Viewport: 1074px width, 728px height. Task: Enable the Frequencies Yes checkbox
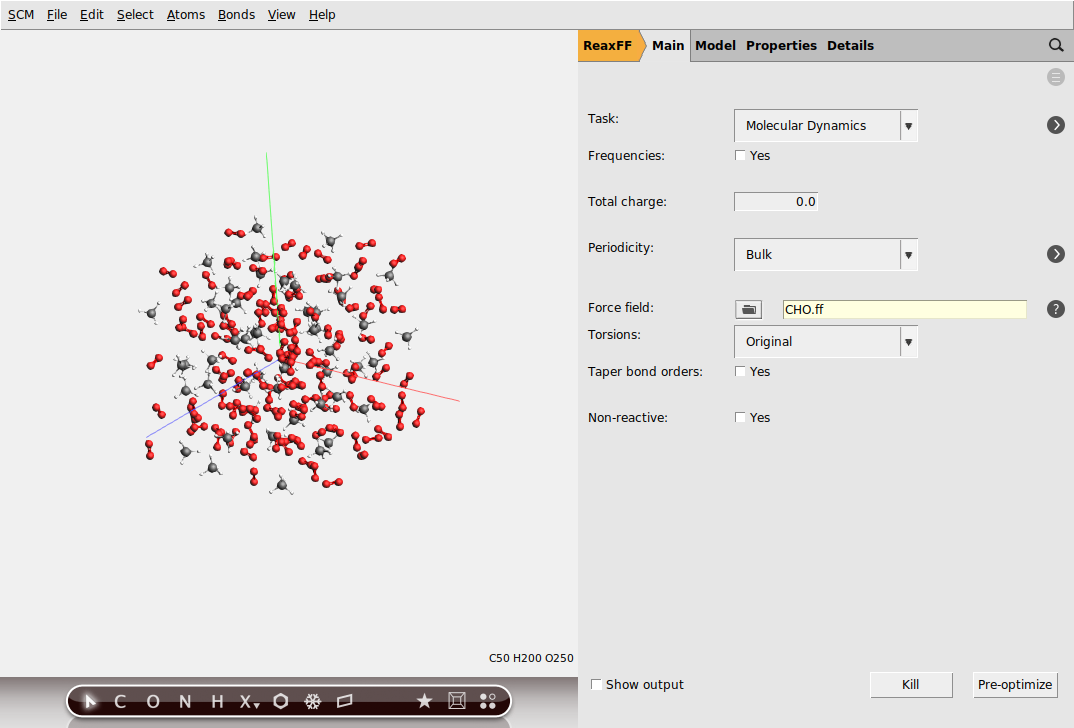[740, 155]
